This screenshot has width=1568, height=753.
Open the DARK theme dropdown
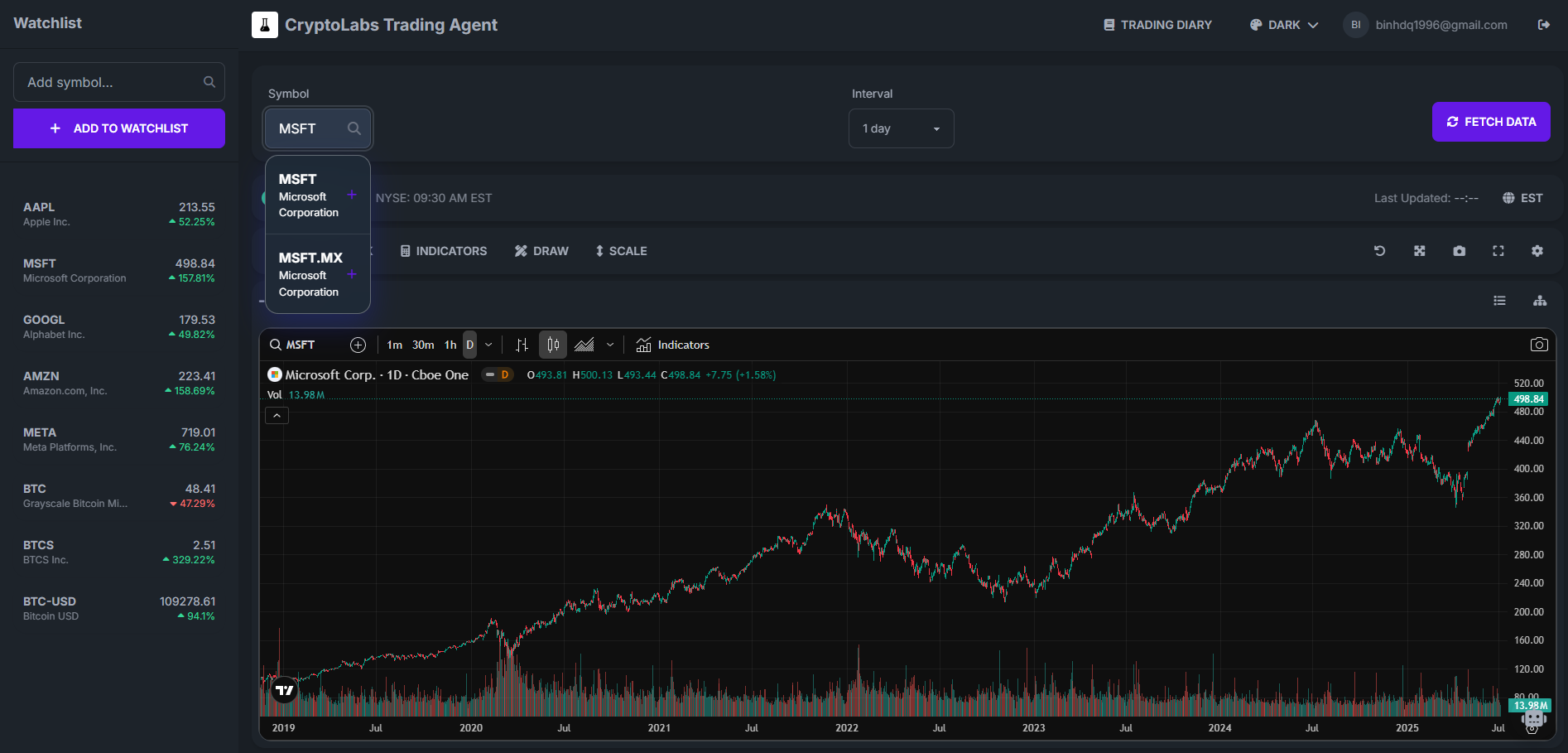click(1284, 25)
